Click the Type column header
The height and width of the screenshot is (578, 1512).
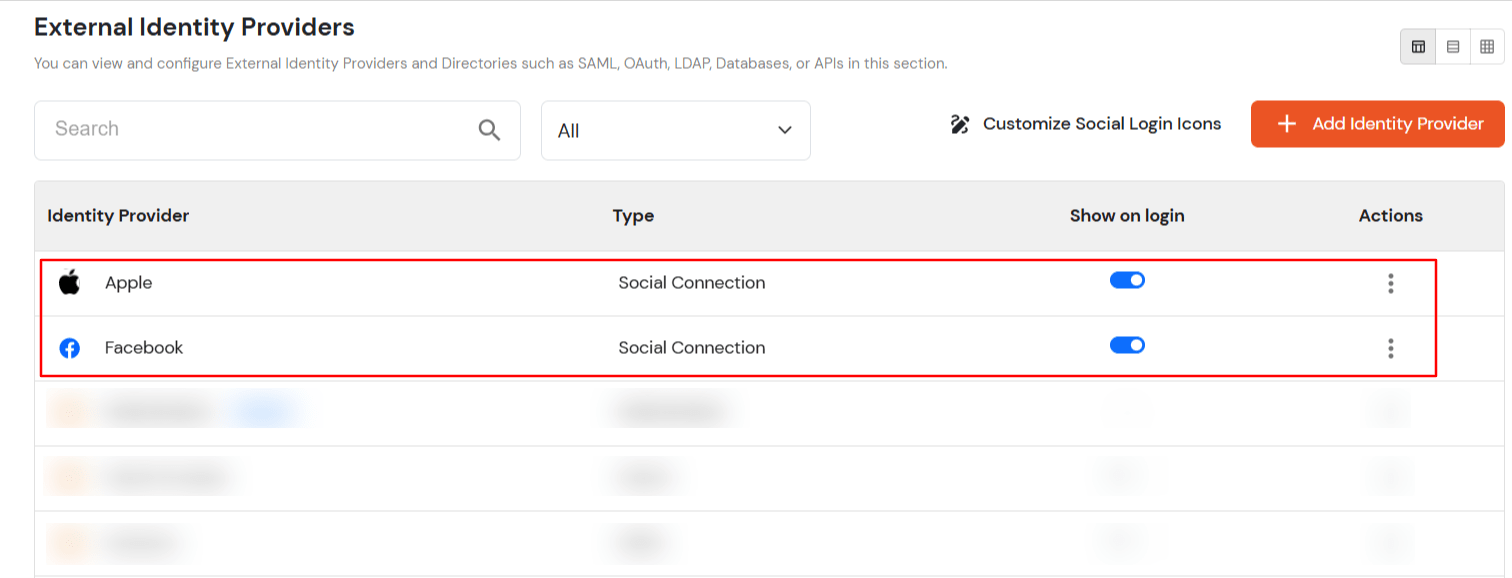click(x=633, y=215)
